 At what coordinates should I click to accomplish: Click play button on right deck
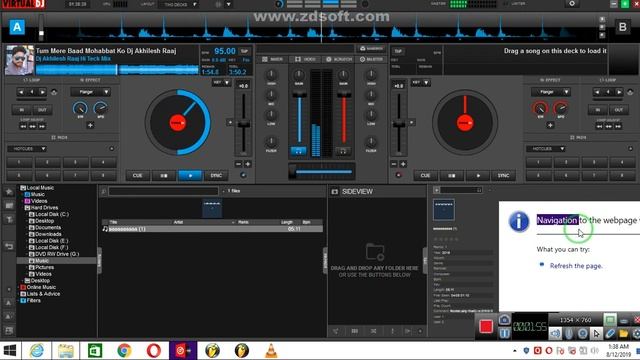478,176
